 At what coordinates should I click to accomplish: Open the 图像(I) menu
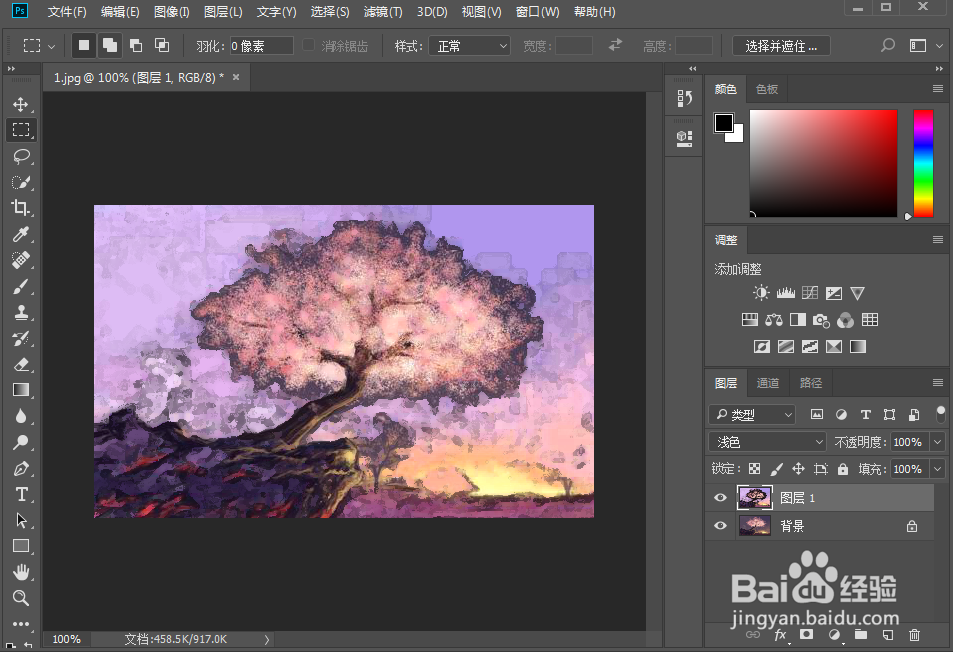pyautogui.click(x=171, y=12)
